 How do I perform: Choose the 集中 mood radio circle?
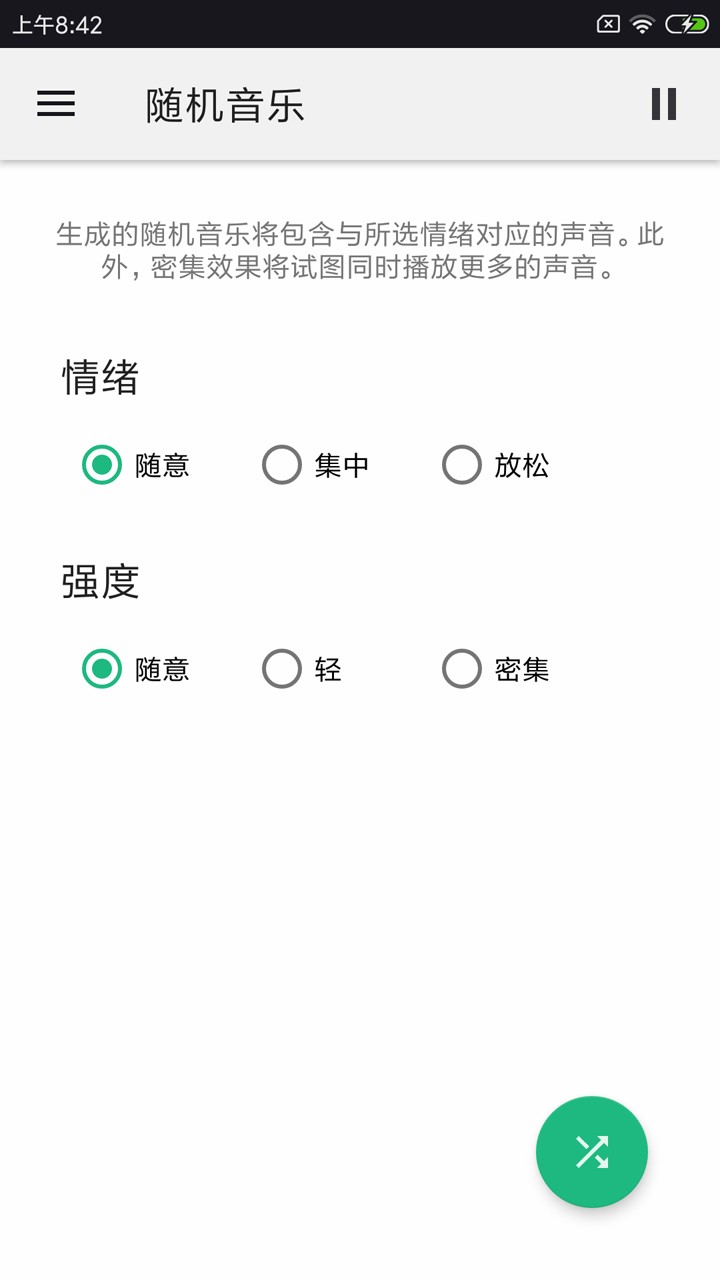(282, 465)
